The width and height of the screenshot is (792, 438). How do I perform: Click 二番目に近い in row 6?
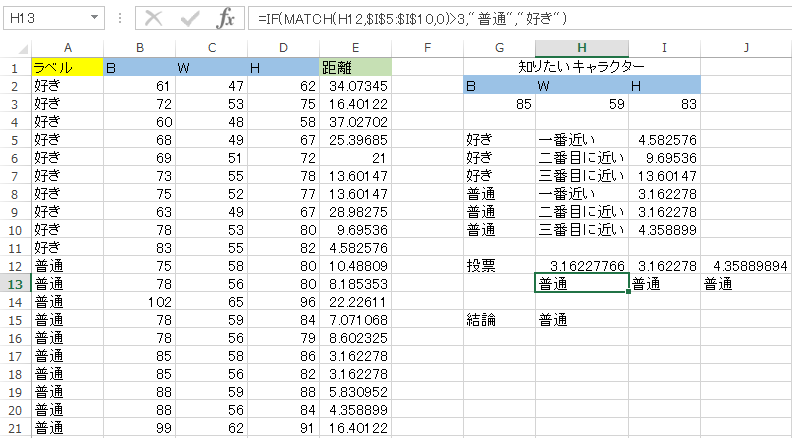tap(582, 158)
